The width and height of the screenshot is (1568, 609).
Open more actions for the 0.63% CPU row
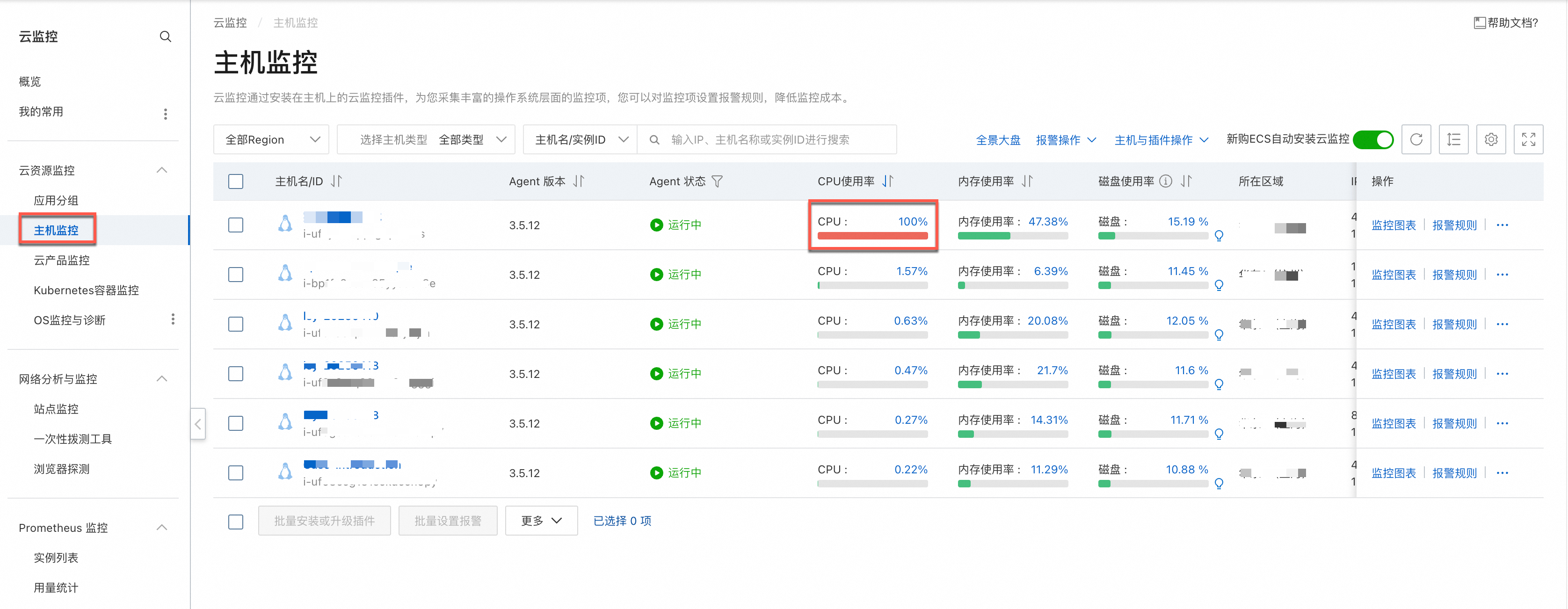(x=1502, y=324)
